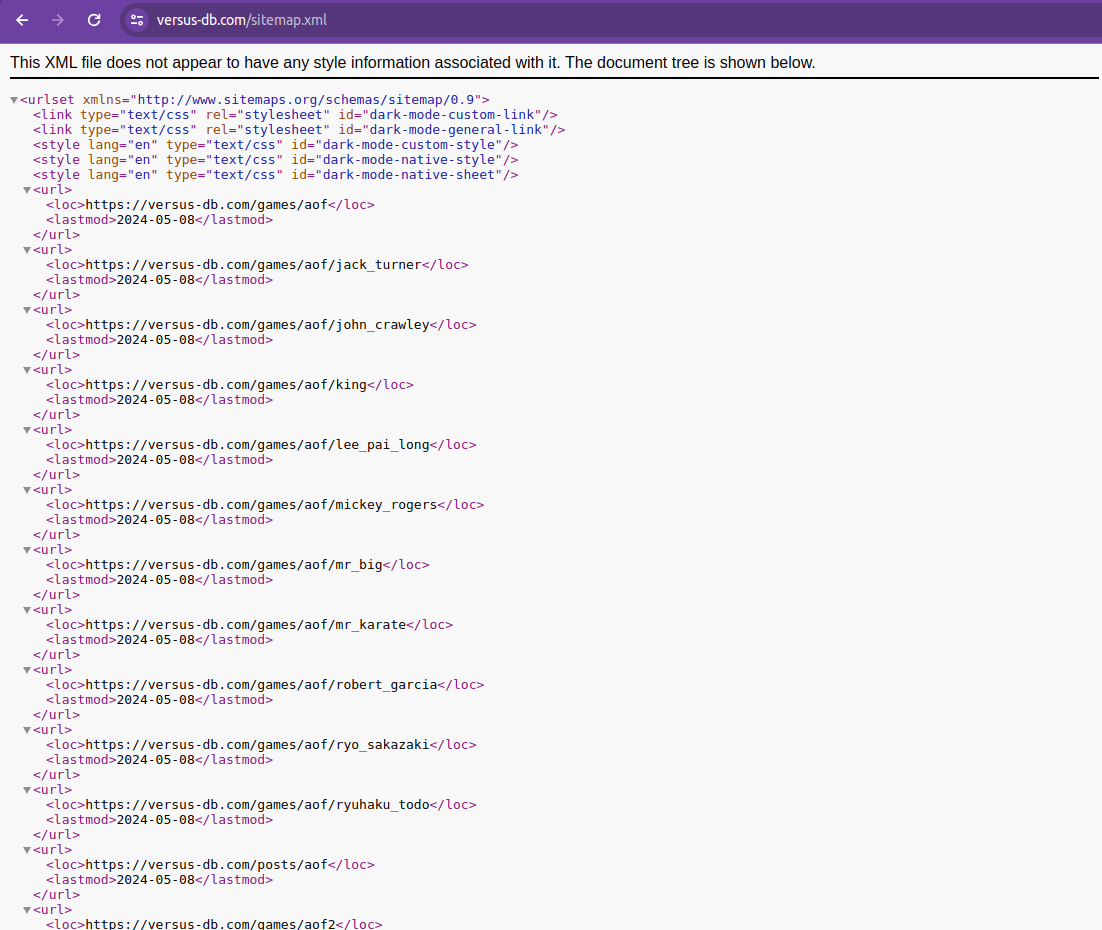
Task: Click lastmod date under ryuhaku_todo loc
Action: pyautogui.click(x=155, y=820)
